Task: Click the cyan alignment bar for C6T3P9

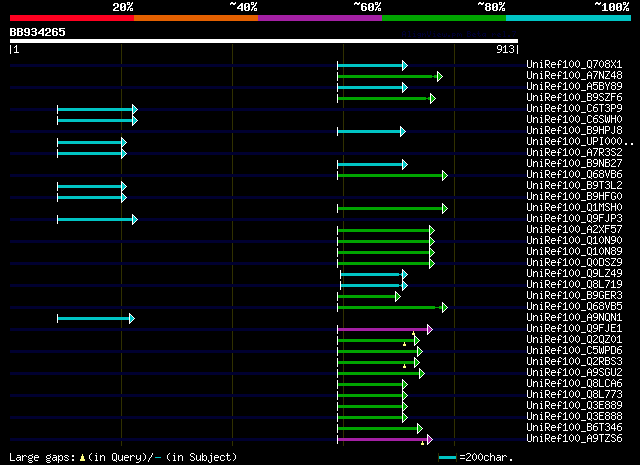Action: (98, 109)
